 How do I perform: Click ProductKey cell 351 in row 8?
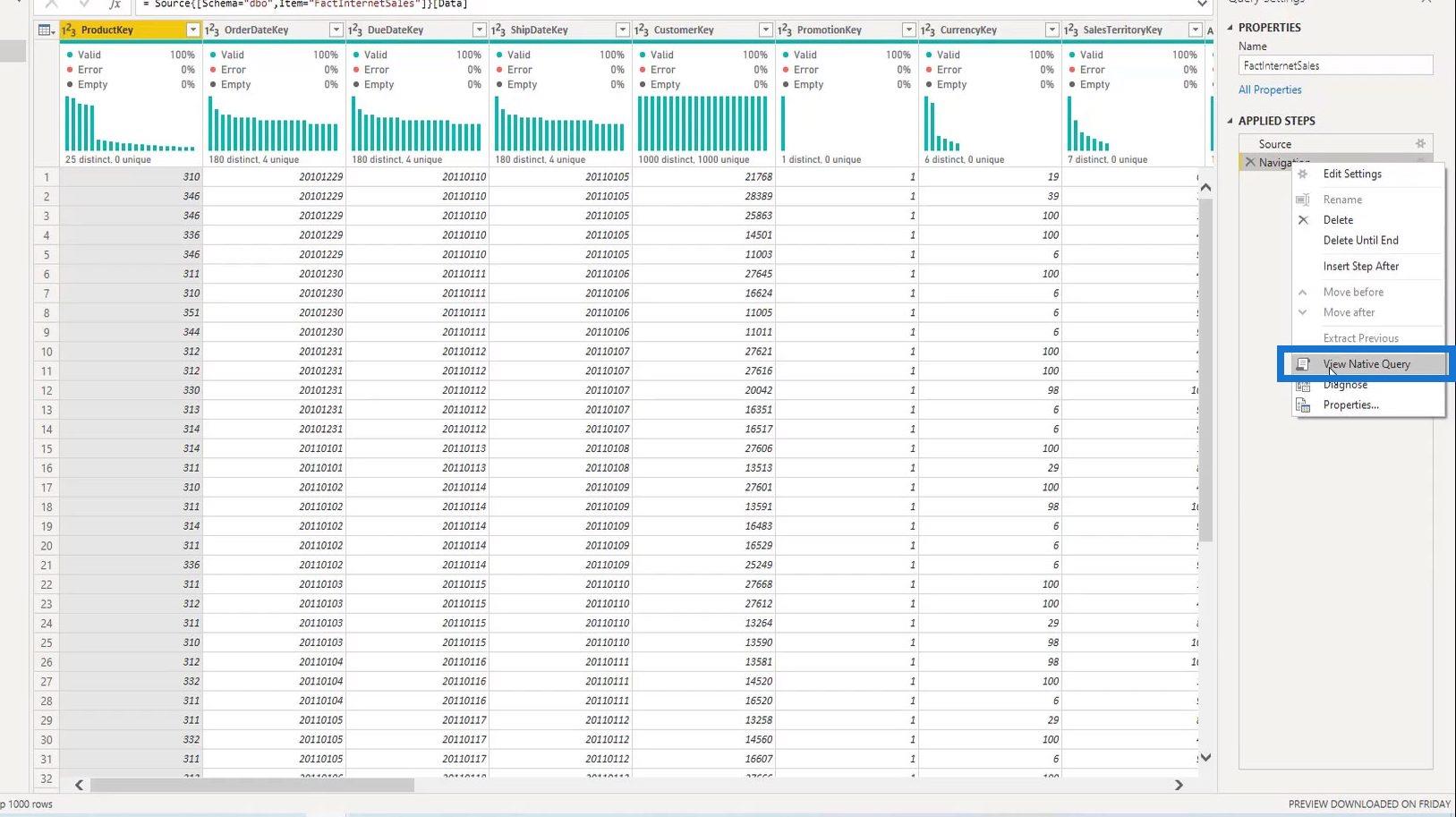(131, 313)
